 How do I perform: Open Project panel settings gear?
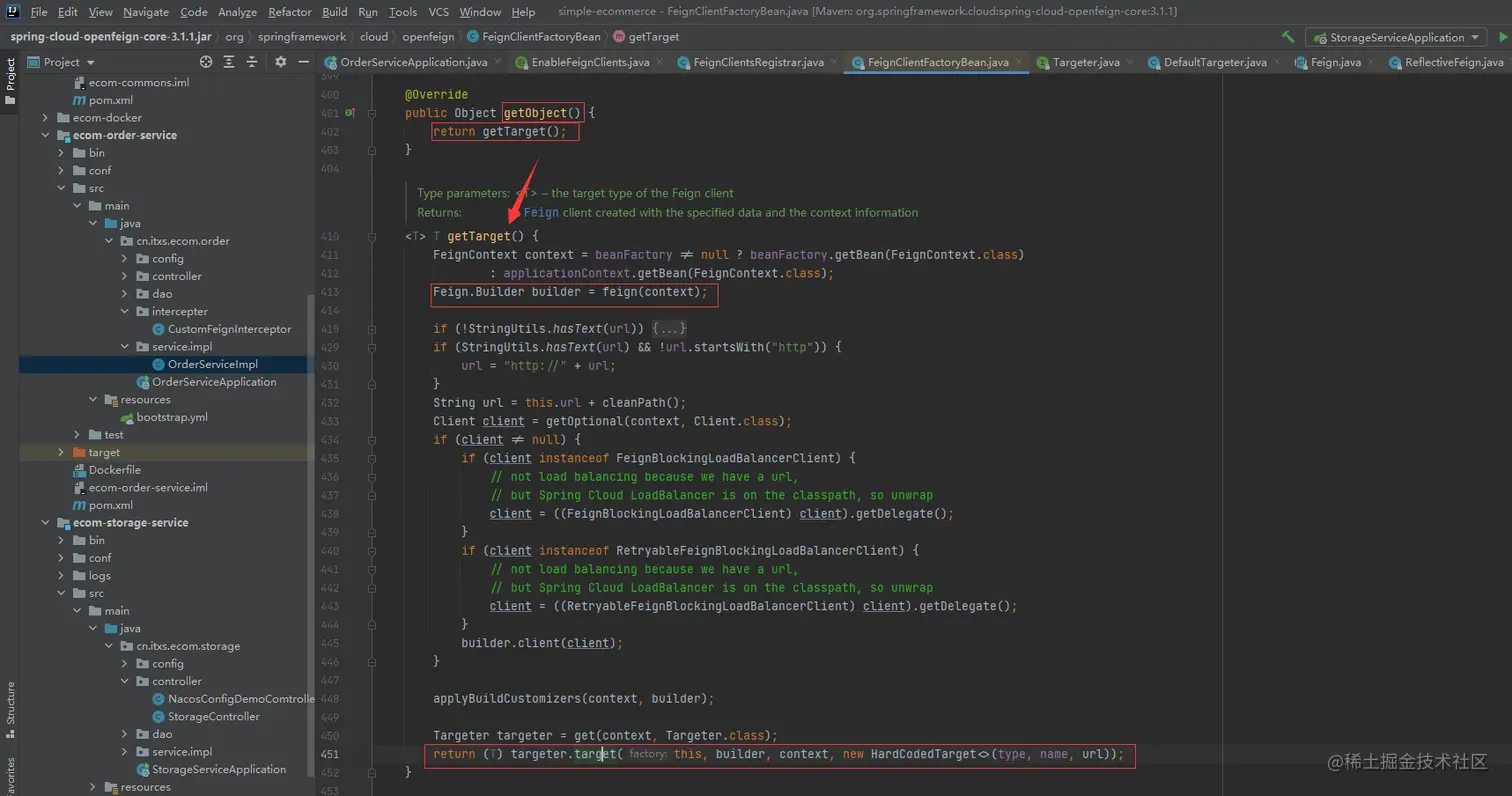tap(281, 62)
